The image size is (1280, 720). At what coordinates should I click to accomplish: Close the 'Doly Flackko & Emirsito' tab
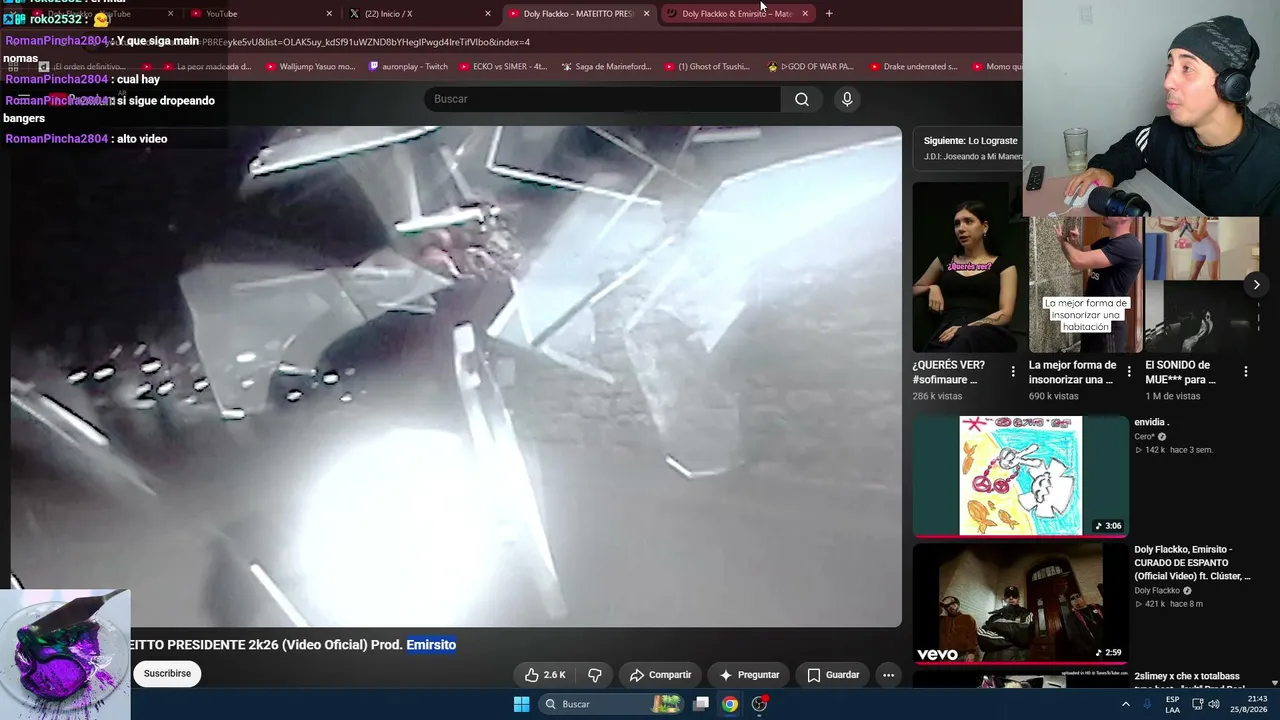[x=805, y=14]
